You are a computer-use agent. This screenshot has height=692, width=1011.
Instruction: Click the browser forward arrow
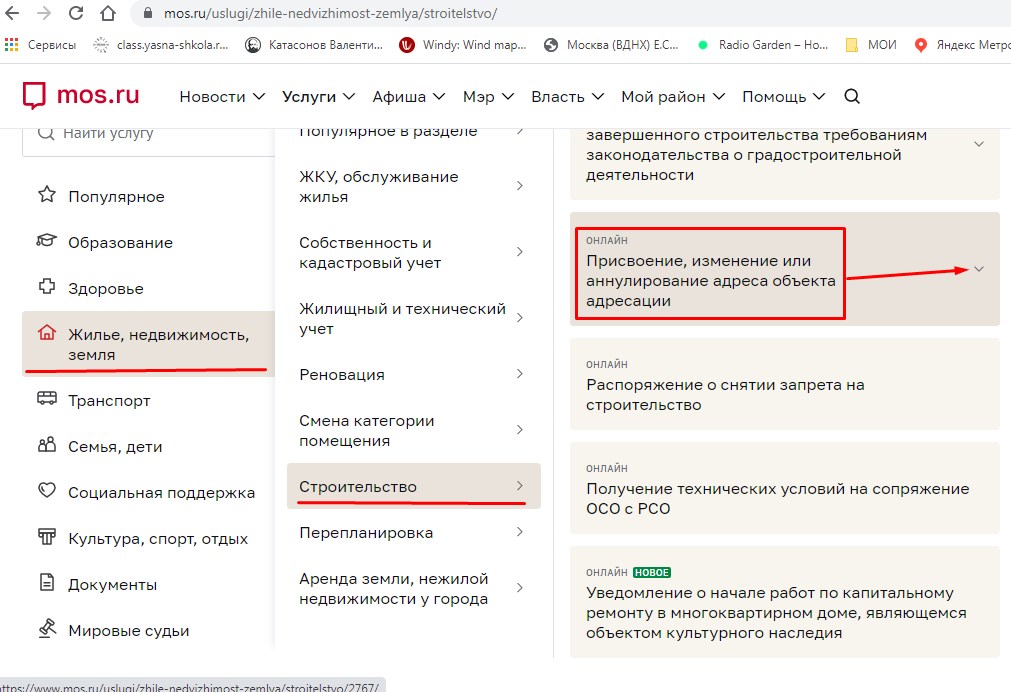pyautogui.click(x=44, y=13)
